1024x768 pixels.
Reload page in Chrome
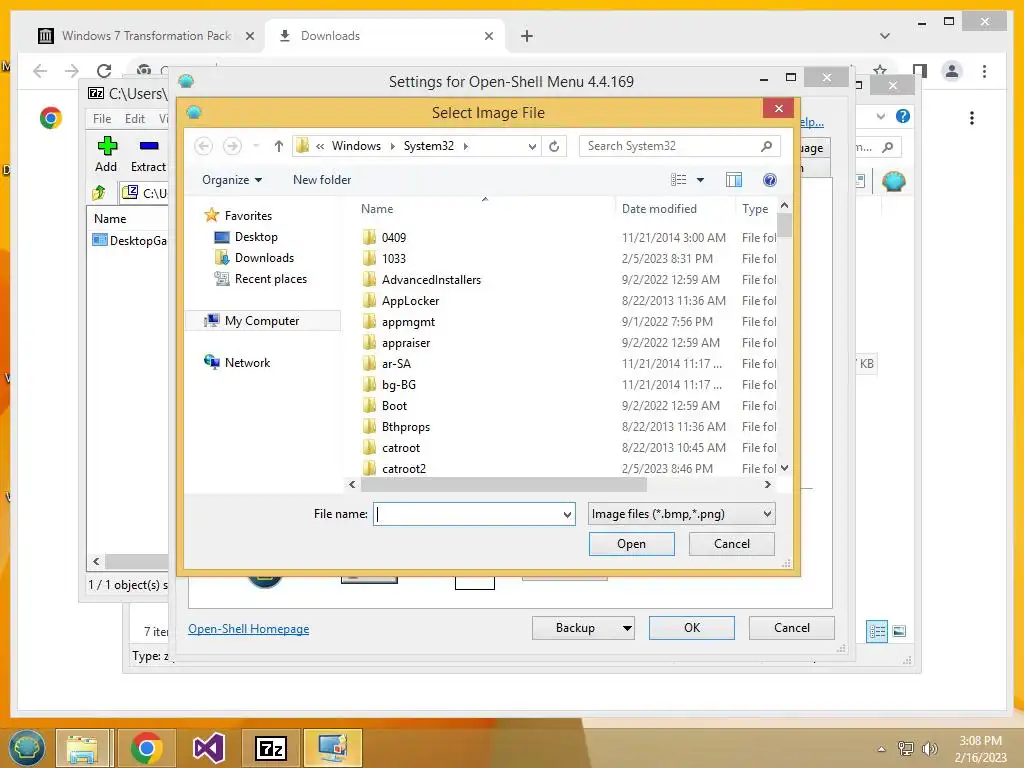[104, 71]
